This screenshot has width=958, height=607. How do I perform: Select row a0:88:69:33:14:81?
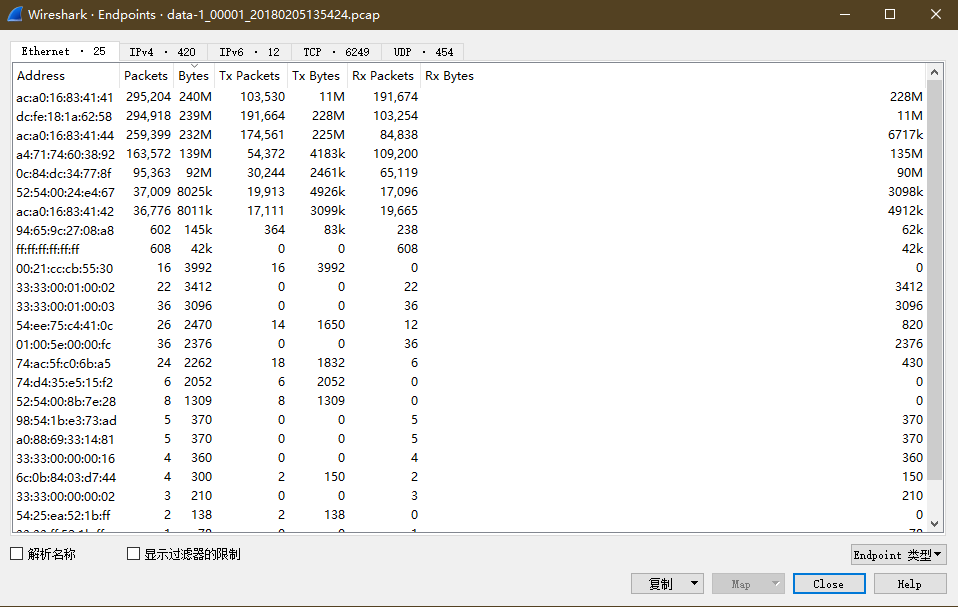[469, 438]
